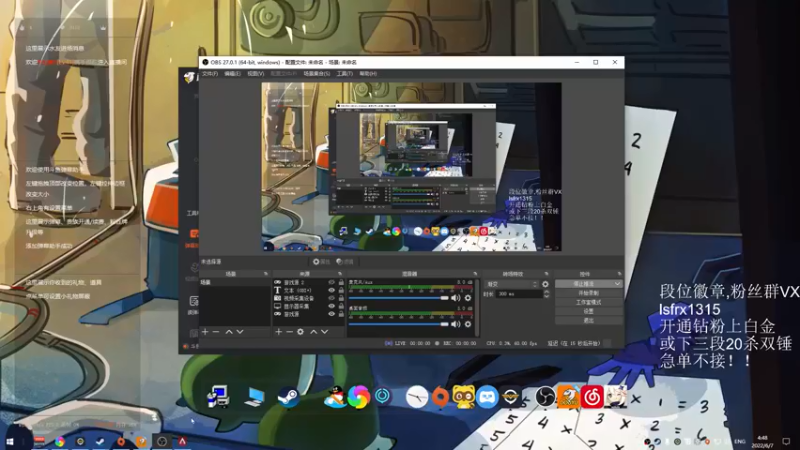The width and height of the screenshot is (800, 450).
Task: Open OBS 设置 button in Controls
Action: click(x=588, y=311)
